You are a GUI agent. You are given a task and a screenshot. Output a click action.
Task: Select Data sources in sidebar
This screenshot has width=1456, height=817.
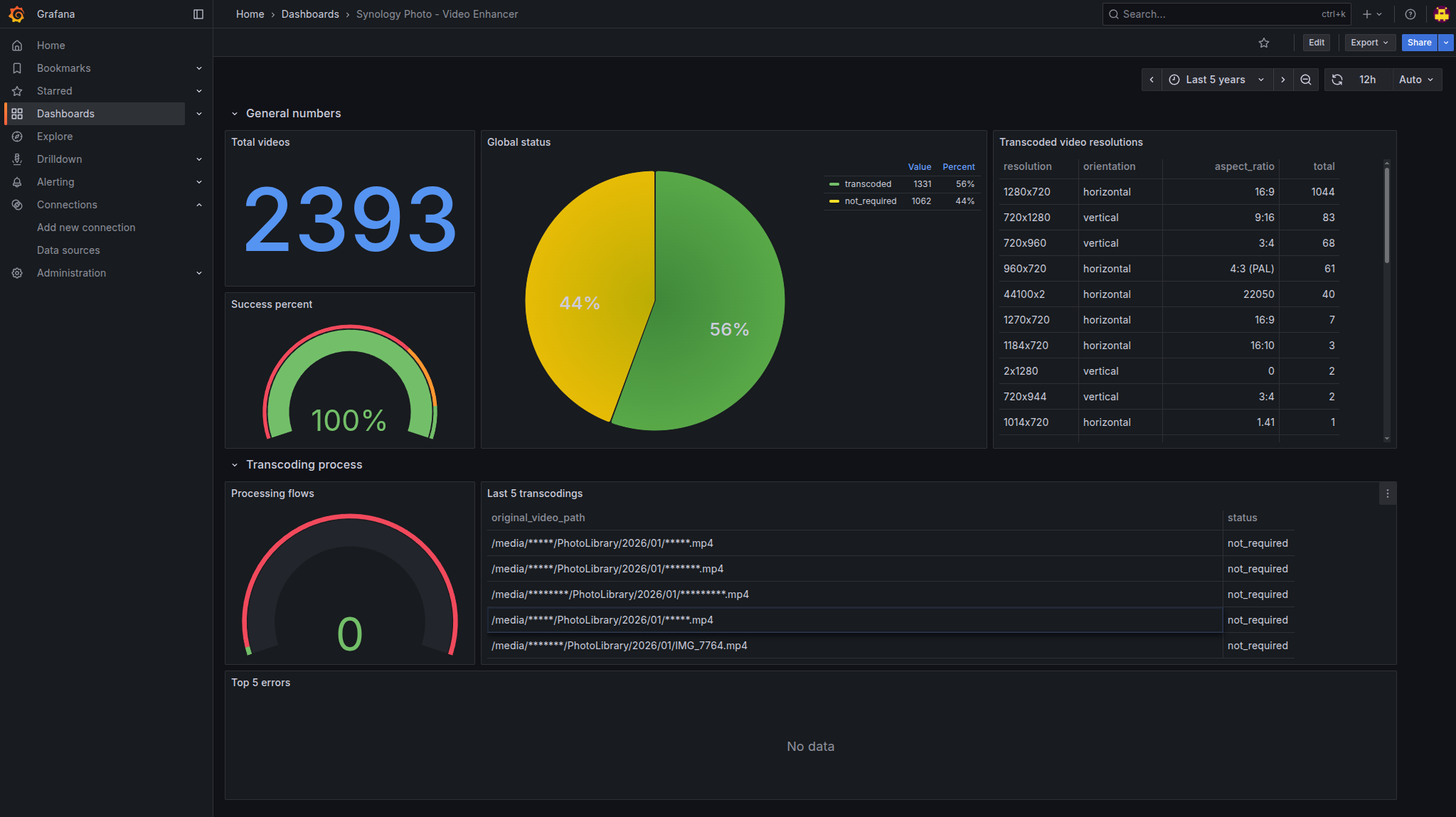click(x=68, y=250)
